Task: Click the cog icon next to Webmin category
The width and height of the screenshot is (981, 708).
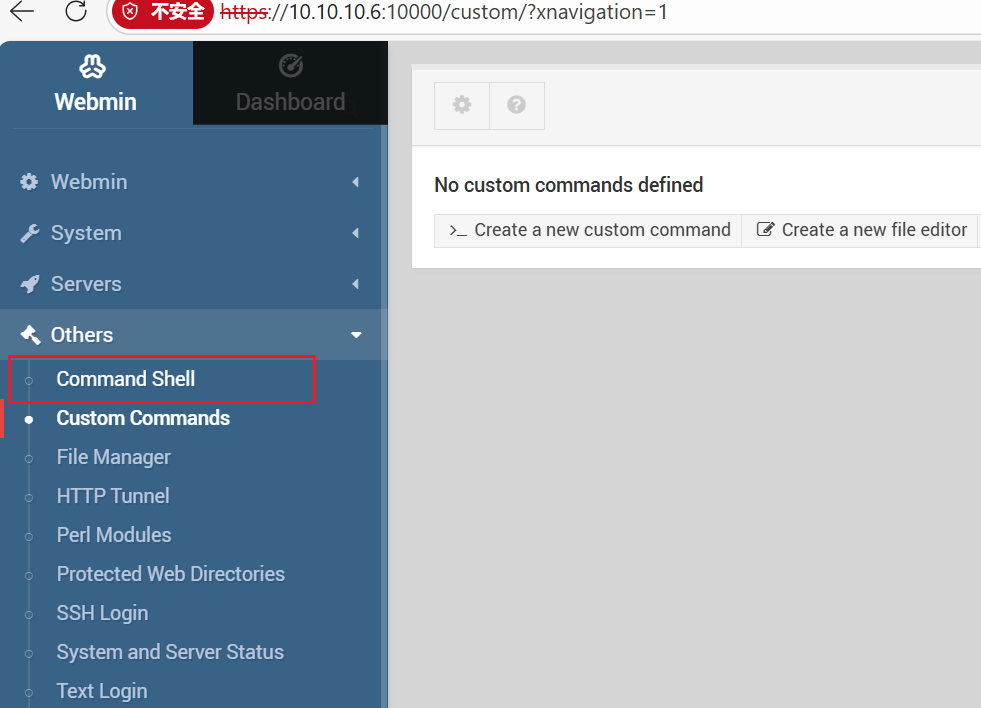Action: pyautogui.click(x=29, y=182)
